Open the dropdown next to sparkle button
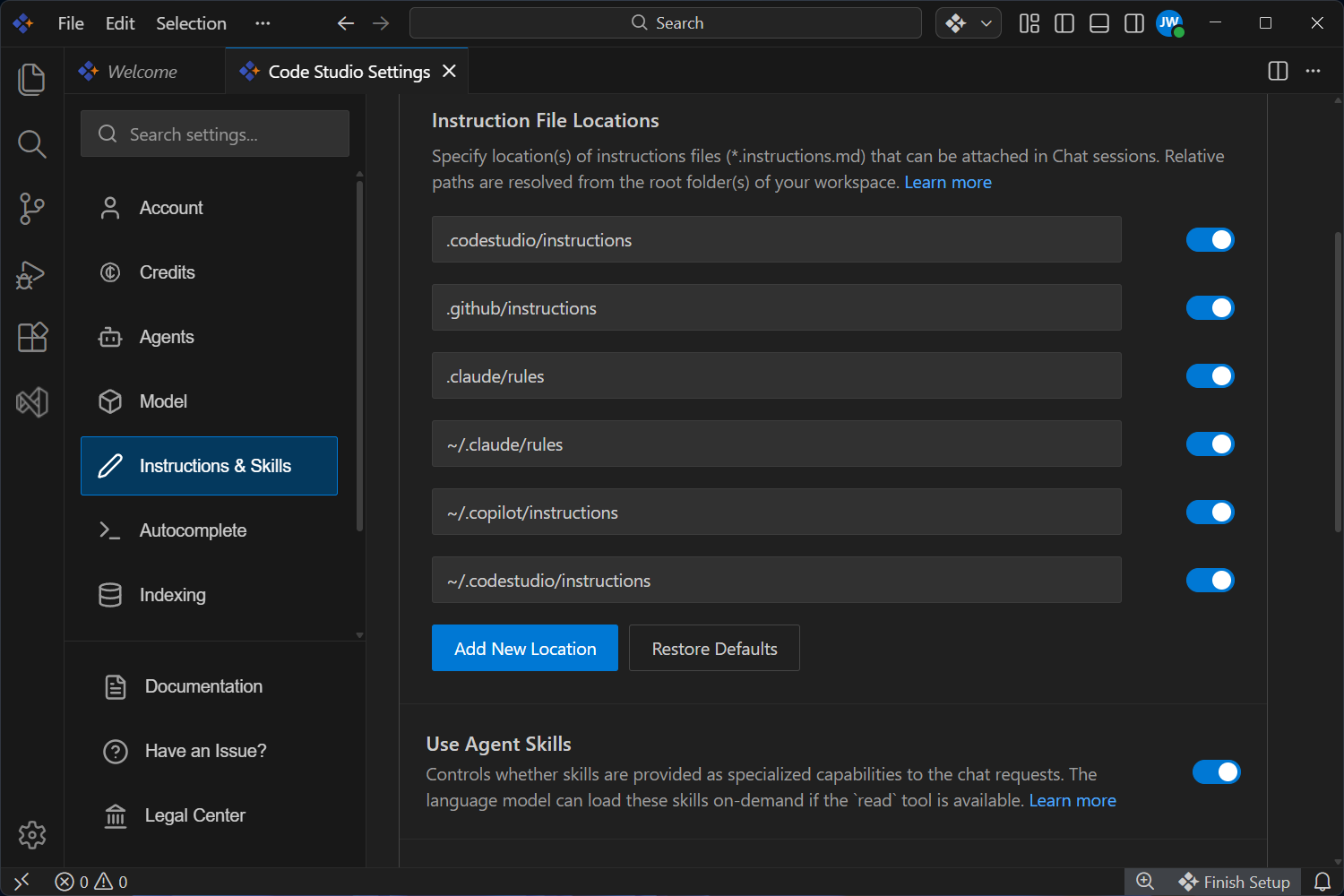The width and height of the screenshot is (1344, 896). point(986,23)
